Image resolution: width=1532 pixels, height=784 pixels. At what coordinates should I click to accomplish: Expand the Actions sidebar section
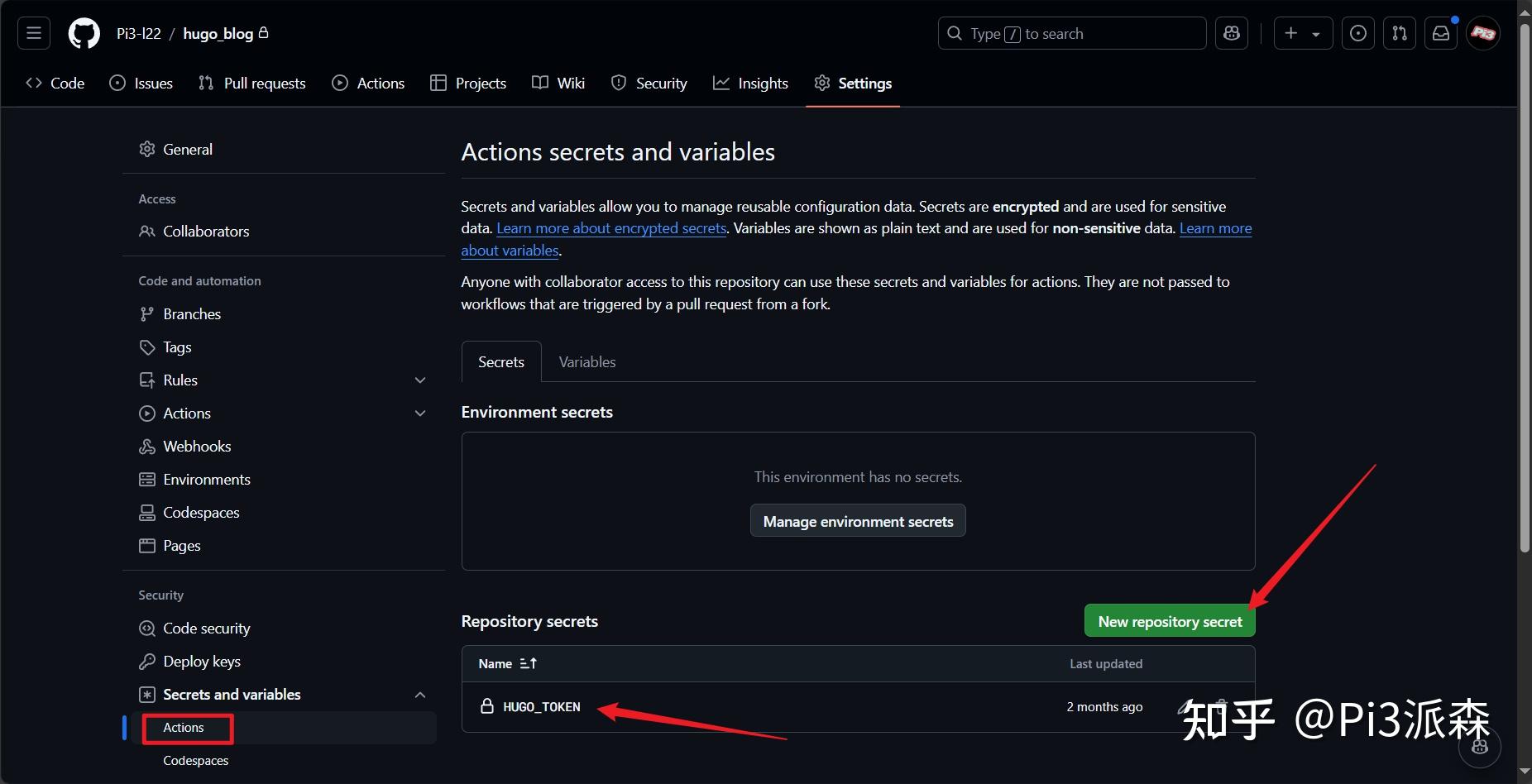(419, 414)
